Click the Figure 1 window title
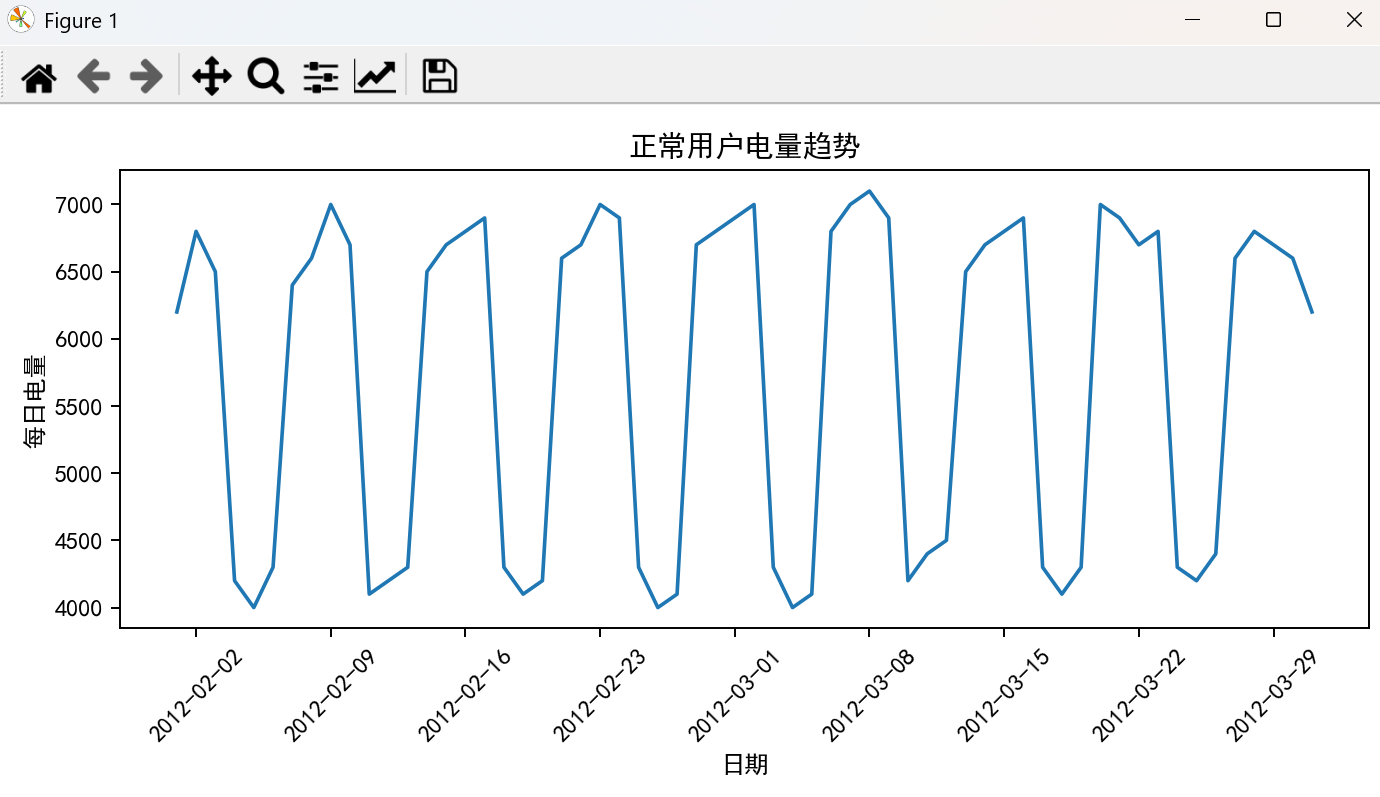 coord(81,21)
